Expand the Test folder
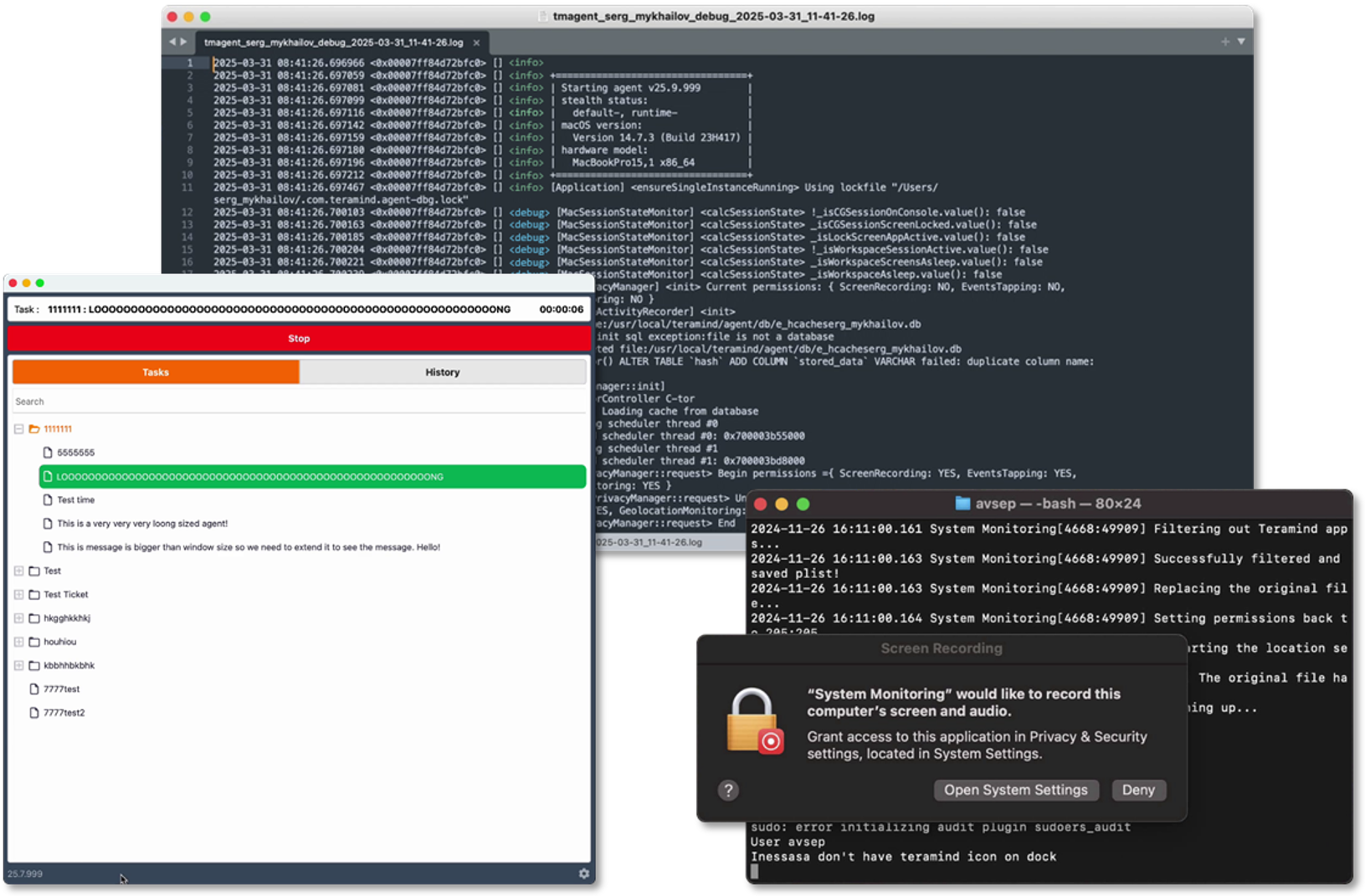The image size is (1365, 896). (18, 571)
